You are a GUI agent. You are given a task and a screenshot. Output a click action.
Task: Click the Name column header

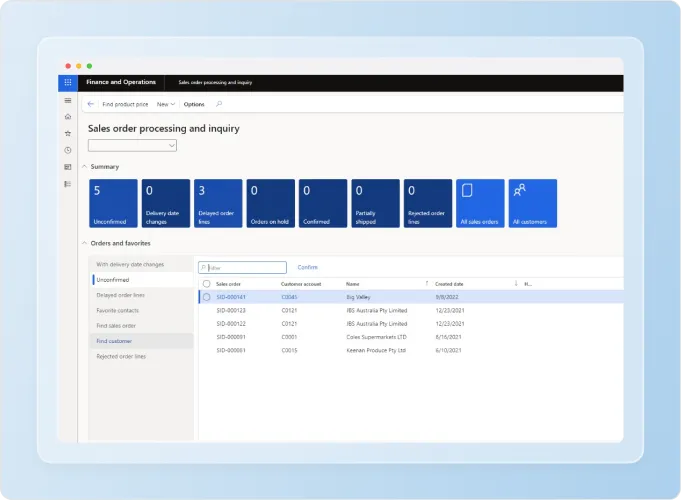point(353,284)
